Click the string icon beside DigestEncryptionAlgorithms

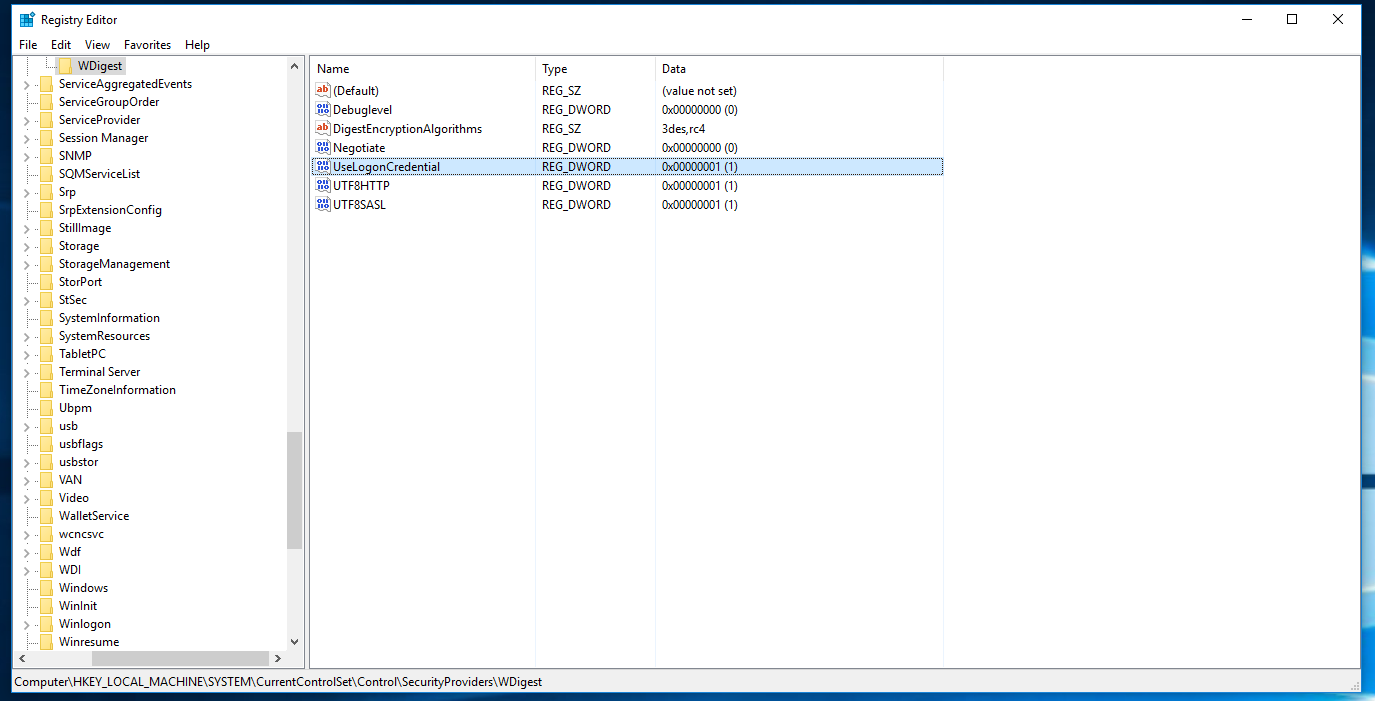click(x=322, y=129)
